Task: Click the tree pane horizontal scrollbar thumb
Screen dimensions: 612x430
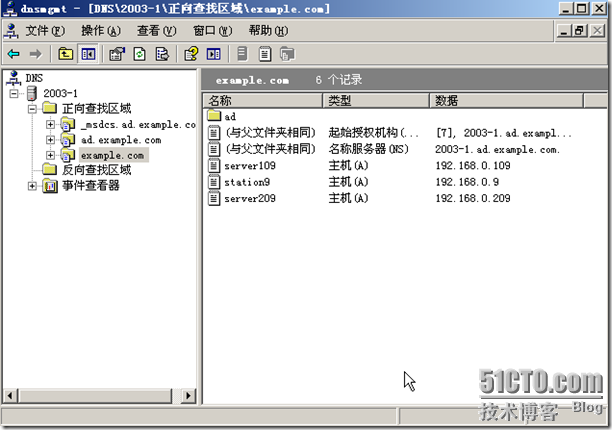Action: (x=95, y=396)
